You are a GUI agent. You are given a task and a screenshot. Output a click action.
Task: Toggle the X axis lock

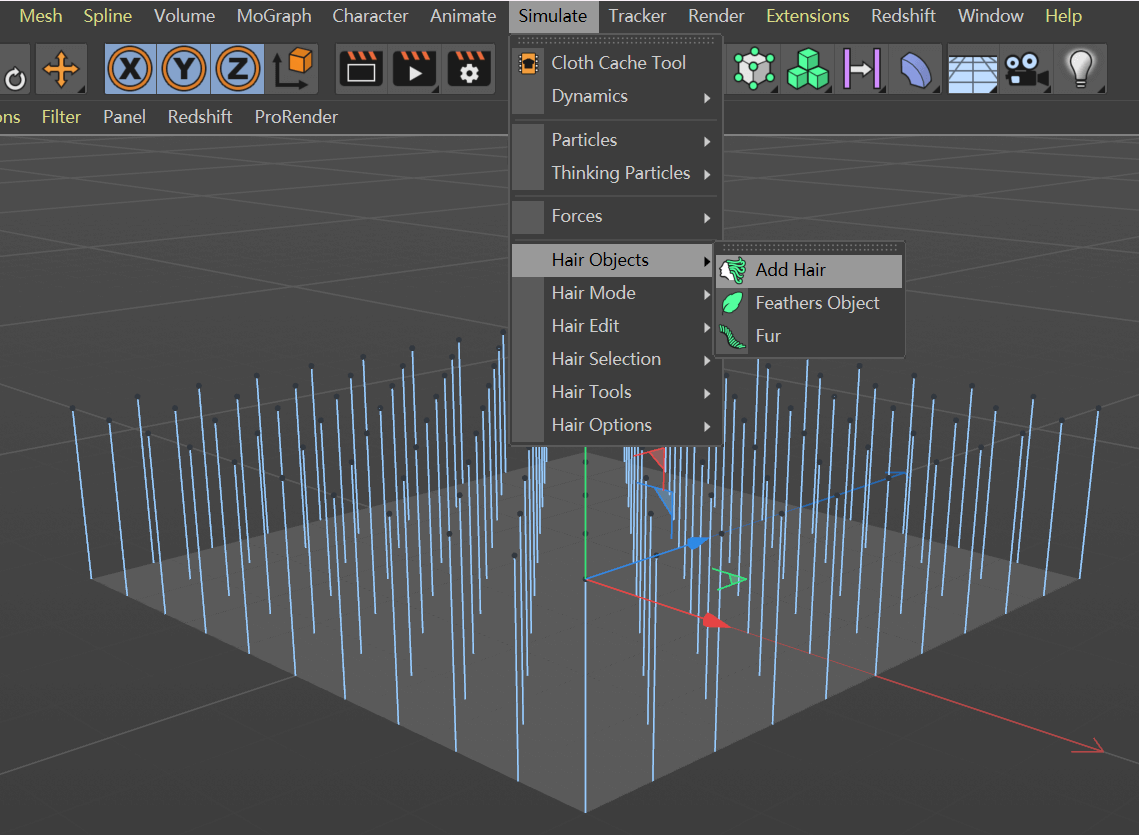130,69
